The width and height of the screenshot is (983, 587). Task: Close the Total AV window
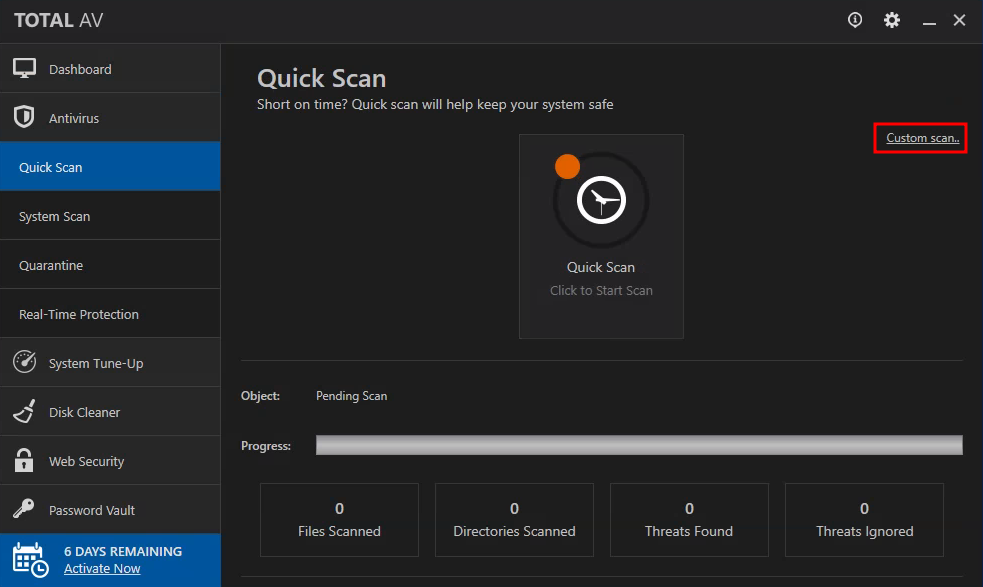[x=959, y=20]
